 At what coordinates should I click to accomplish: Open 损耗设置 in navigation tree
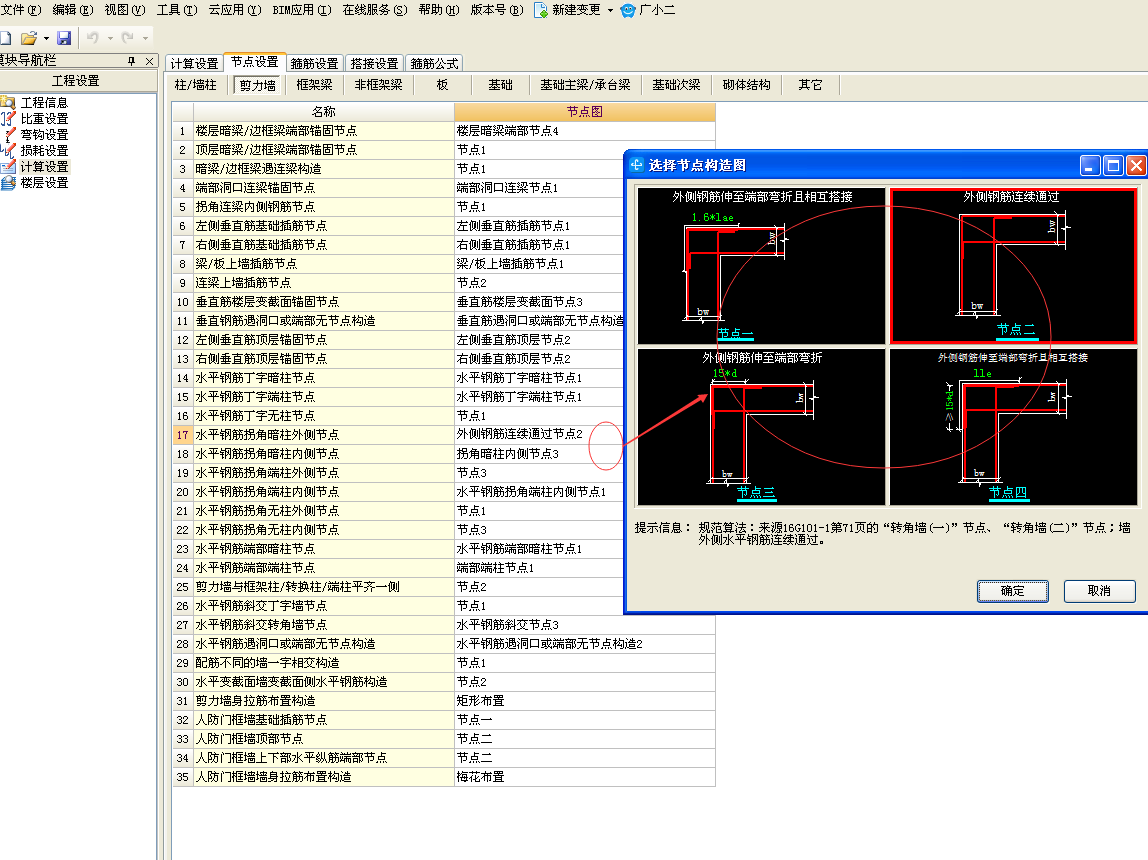(44, 151)
